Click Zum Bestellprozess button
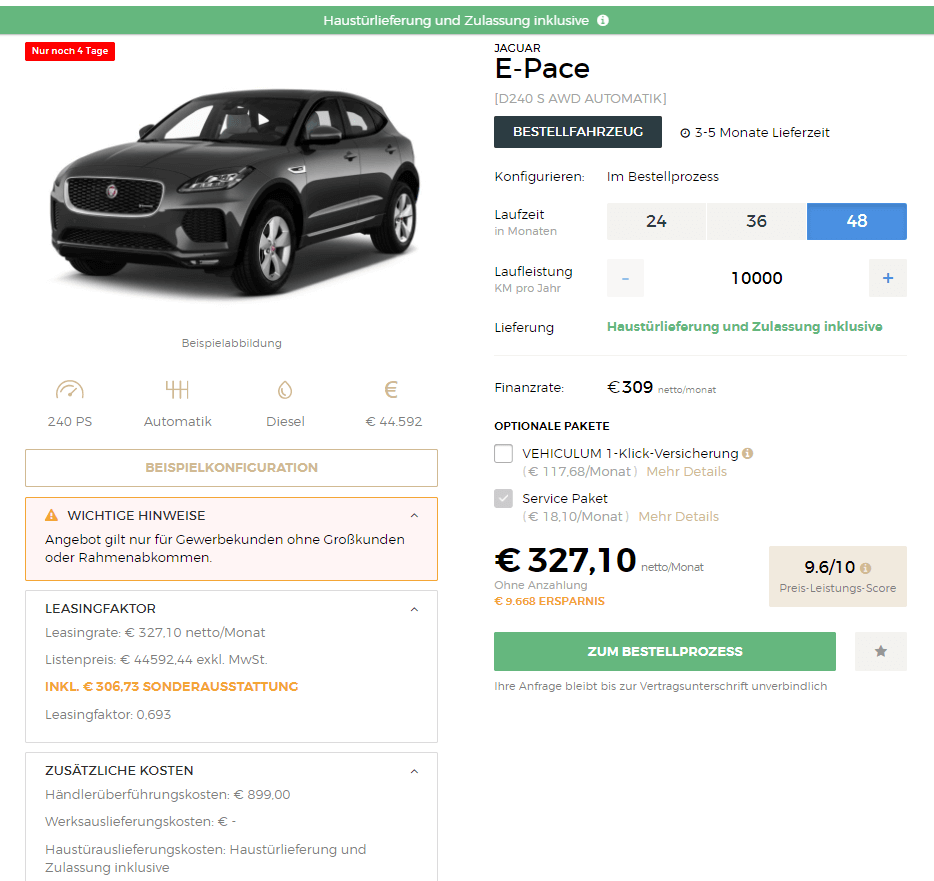 [665, 651]
